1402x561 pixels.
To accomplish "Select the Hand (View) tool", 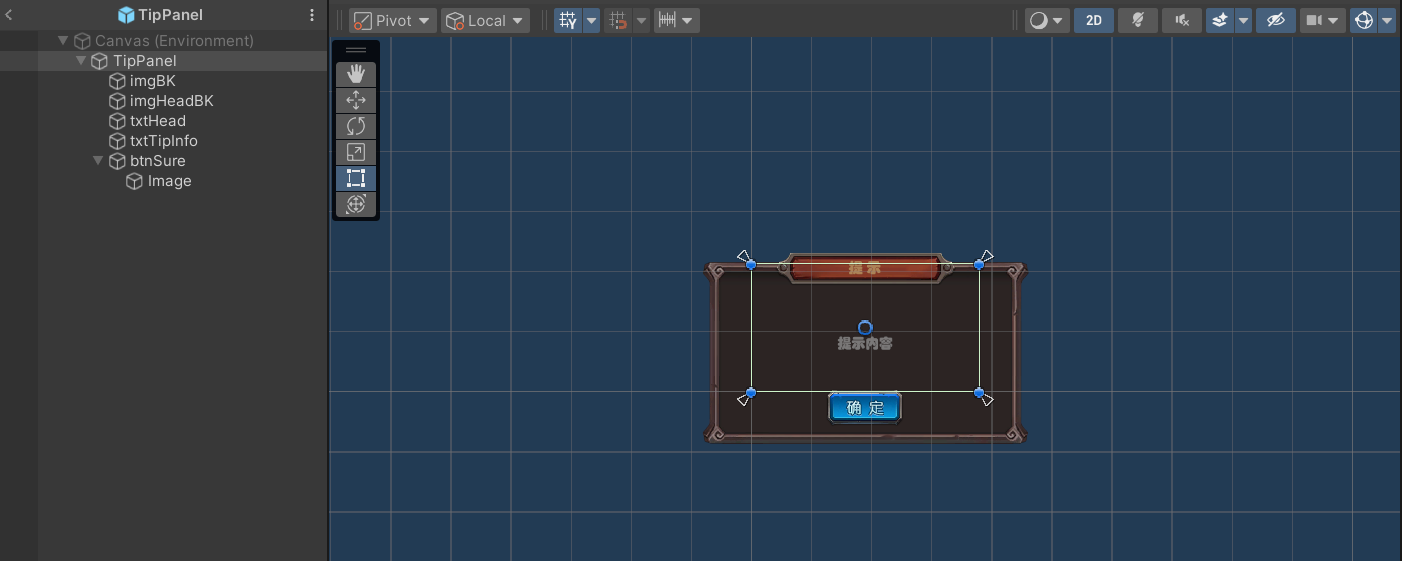I will (356, 74).
